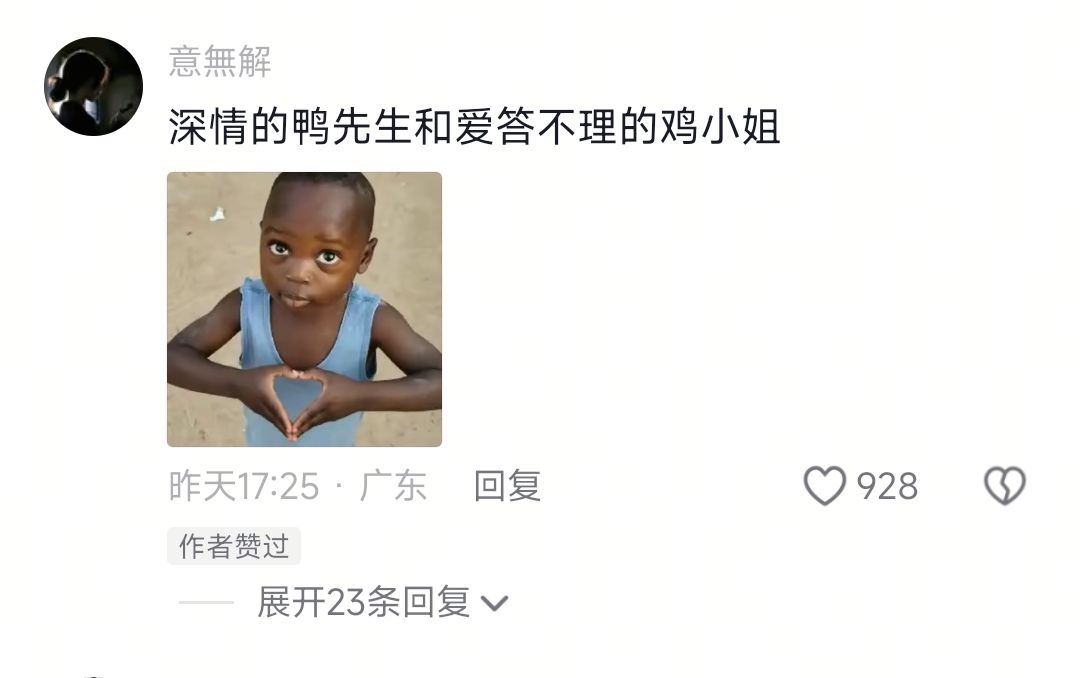The height and width of the screenshot is (678, 1080).
Task: Open the profile avatar of 意無解
Action: click(94, 86)
